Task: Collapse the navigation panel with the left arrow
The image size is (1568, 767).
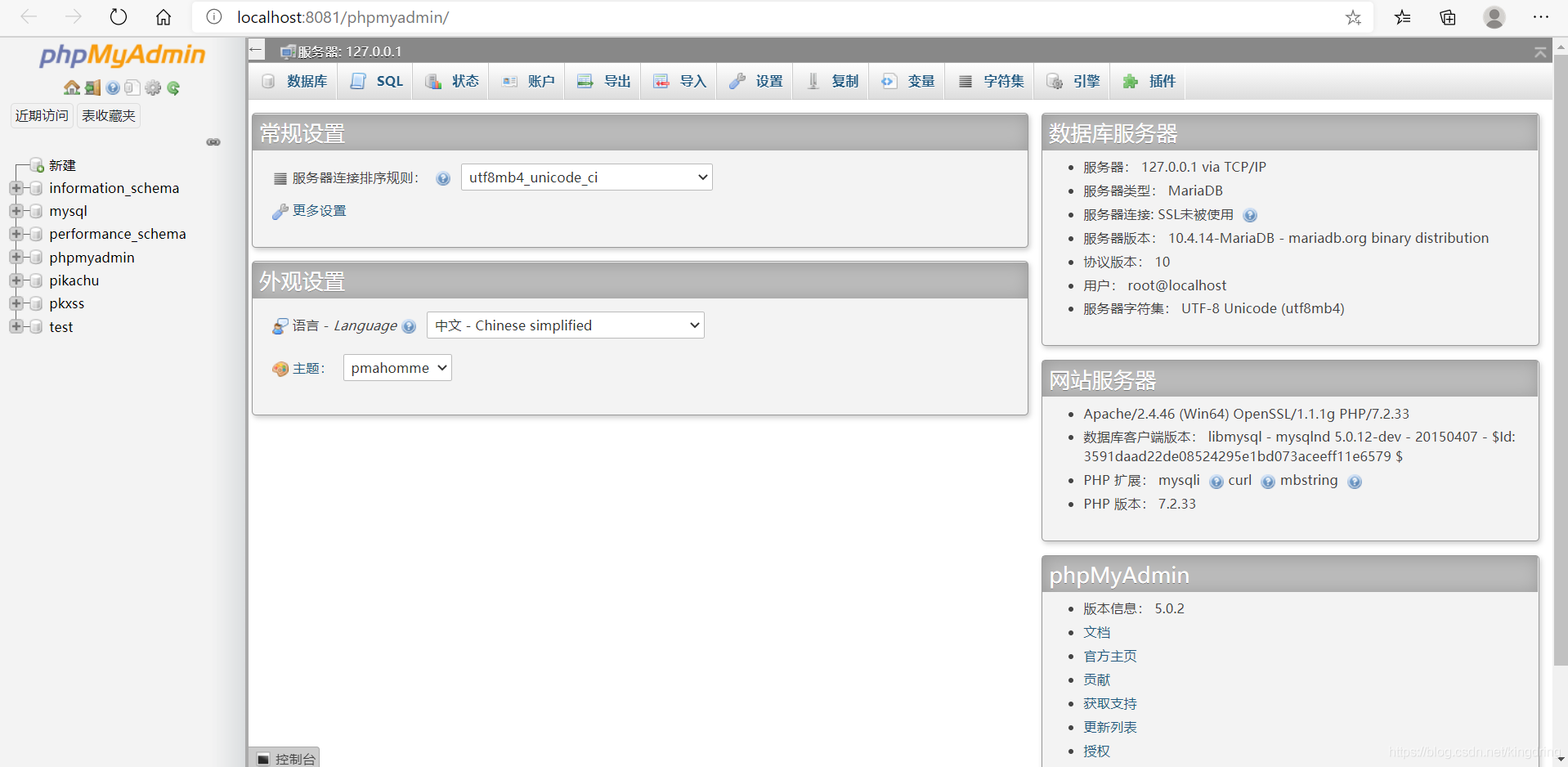Action: coord(256,50)
